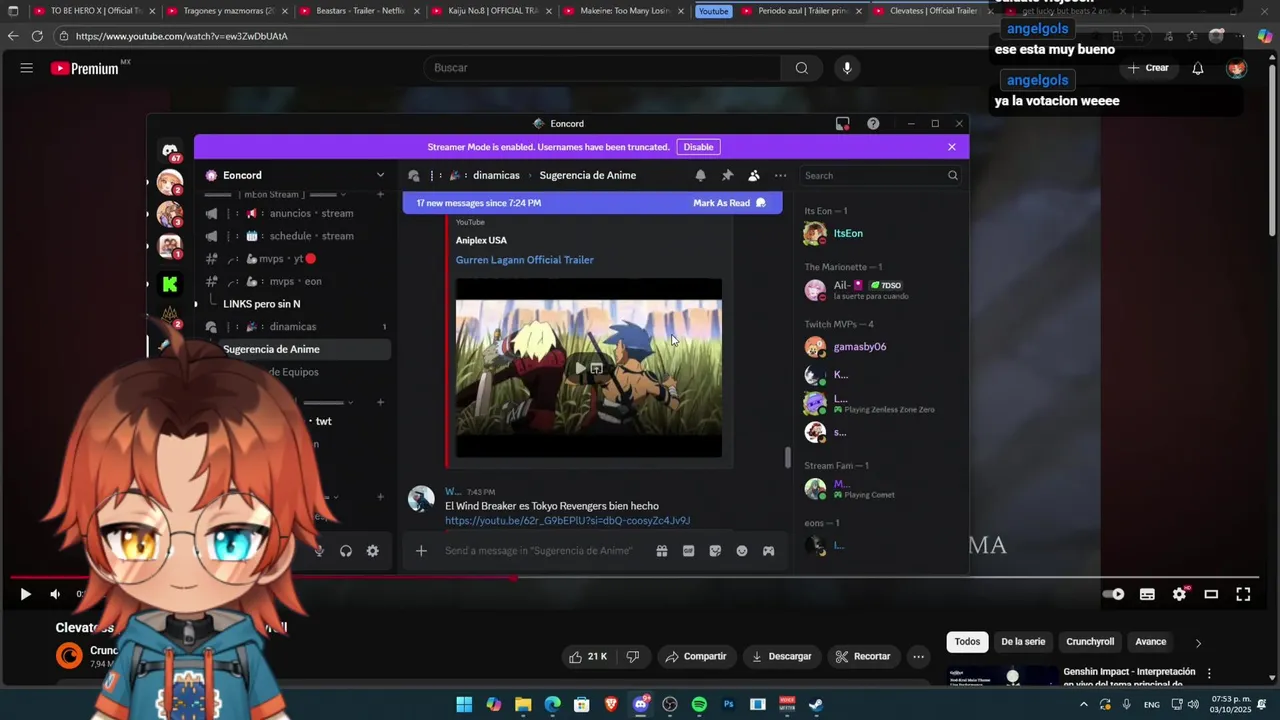1280x720 pixels.
Task: Open the gift icon in message box
Action: click(x=661, y=551)
